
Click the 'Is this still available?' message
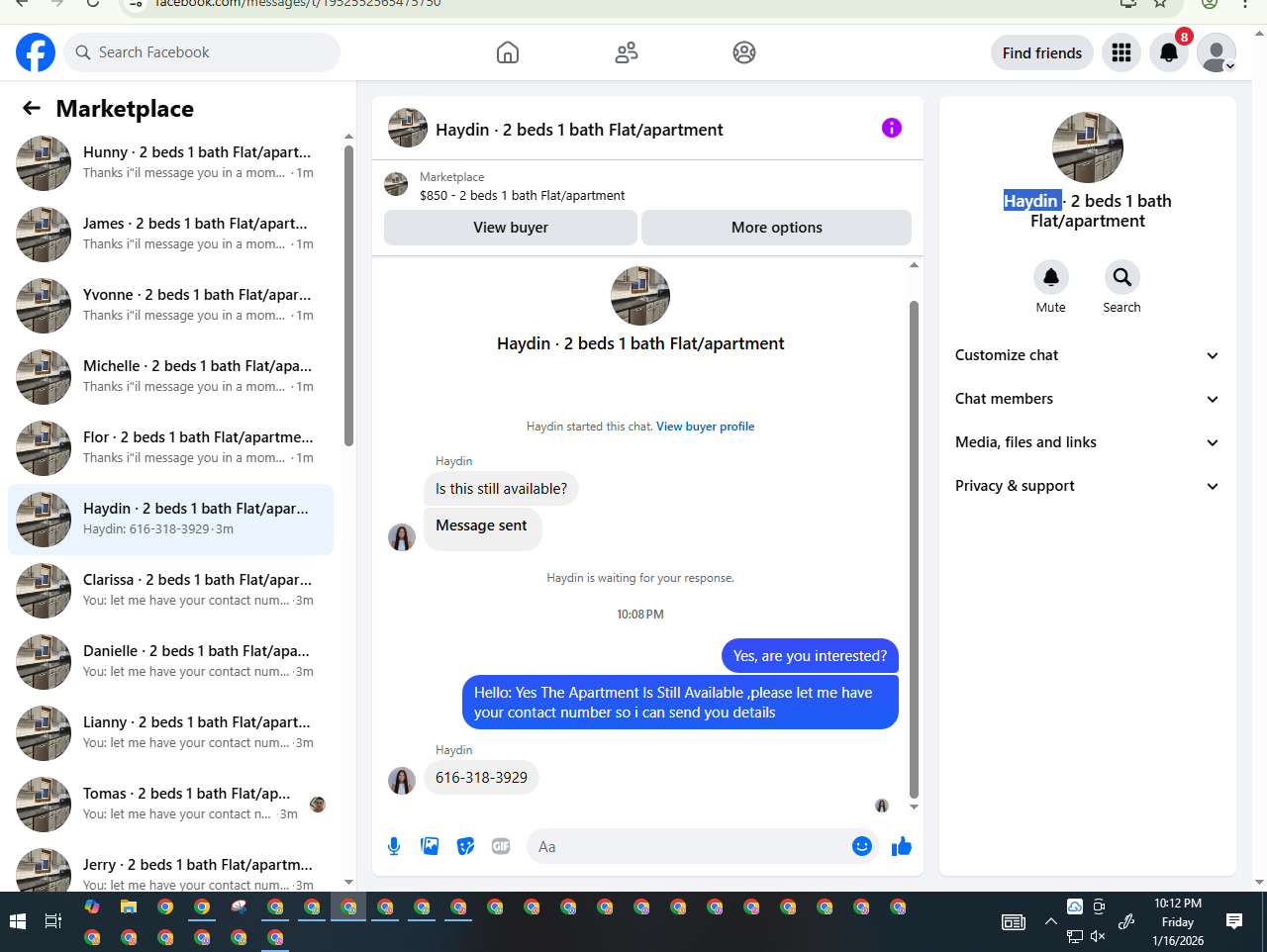click(502, 489)
